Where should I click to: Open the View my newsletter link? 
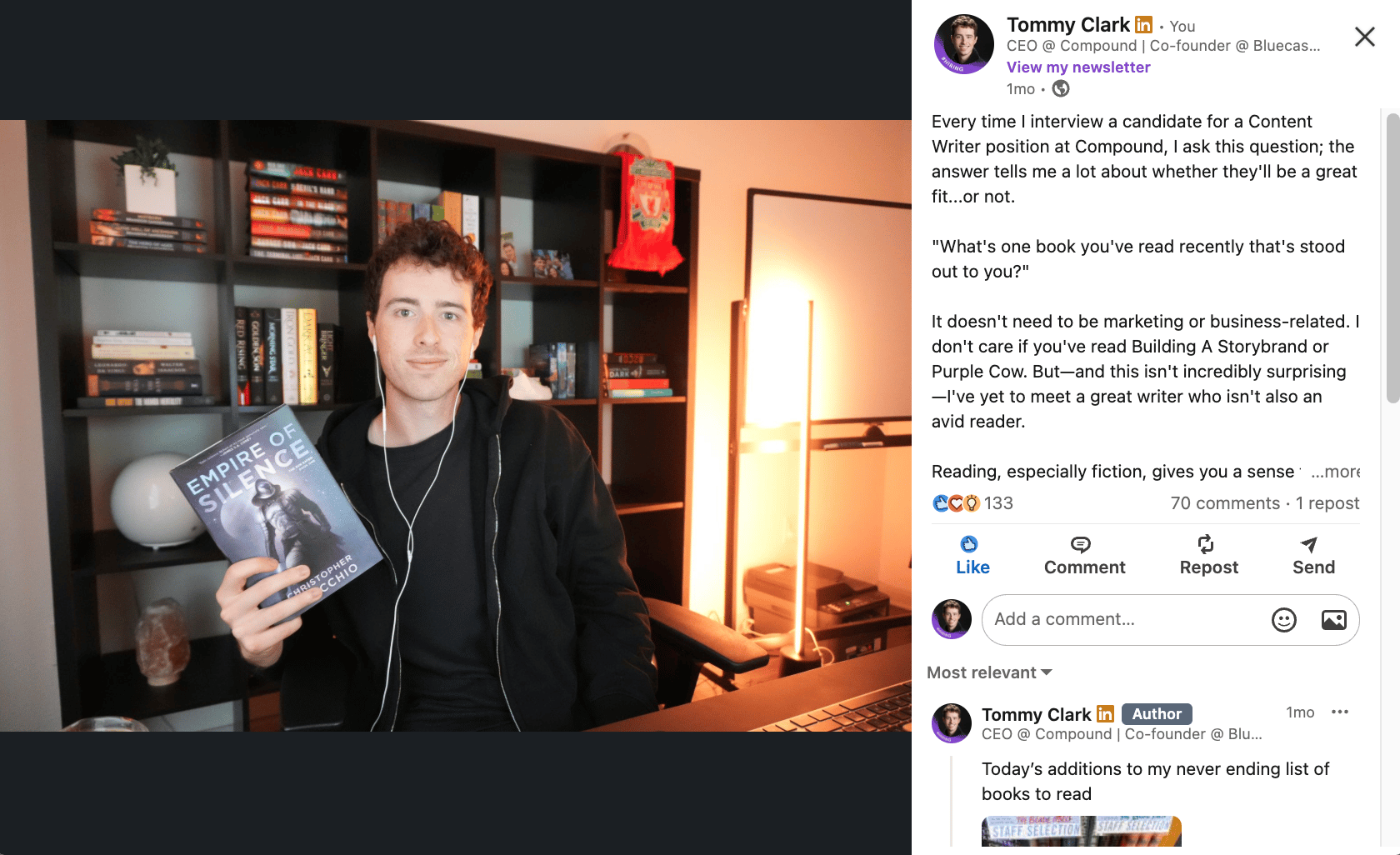tap(1078, 67)
